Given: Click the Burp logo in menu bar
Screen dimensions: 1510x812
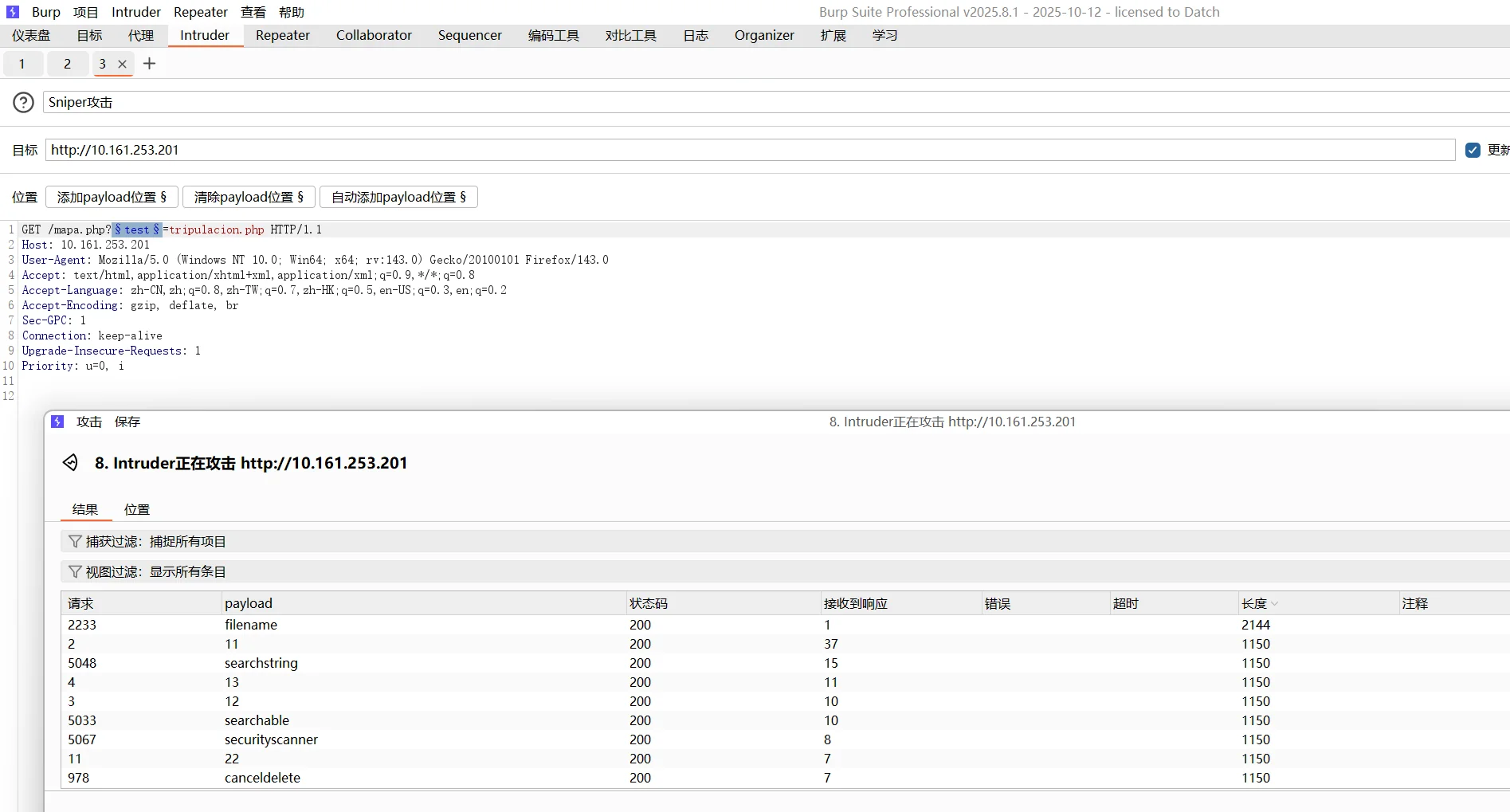Looking at the screenshot, I should point(13,12).
